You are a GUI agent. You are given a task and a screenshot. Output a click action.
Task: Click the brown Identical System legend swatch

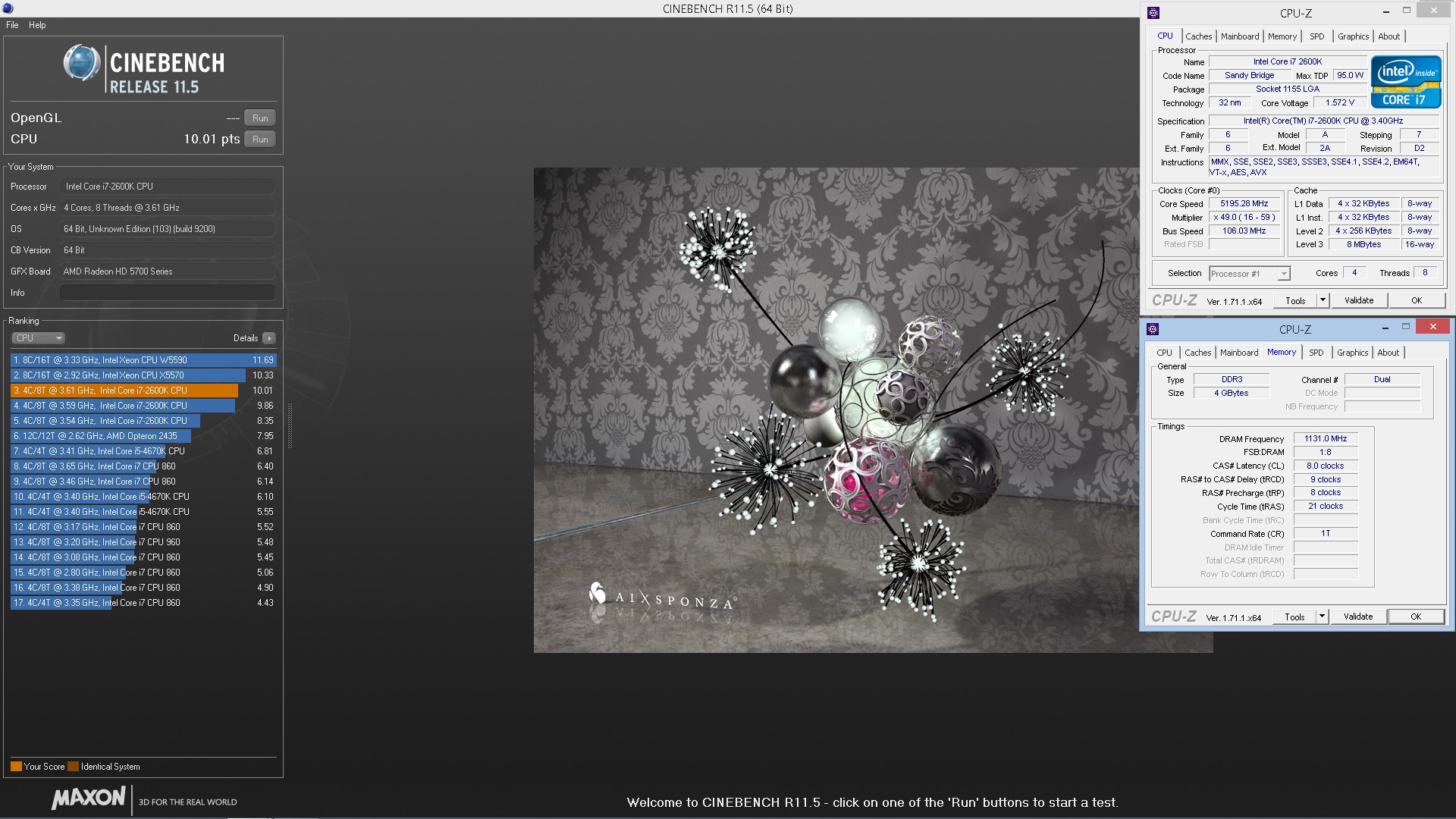coord(73,767)
